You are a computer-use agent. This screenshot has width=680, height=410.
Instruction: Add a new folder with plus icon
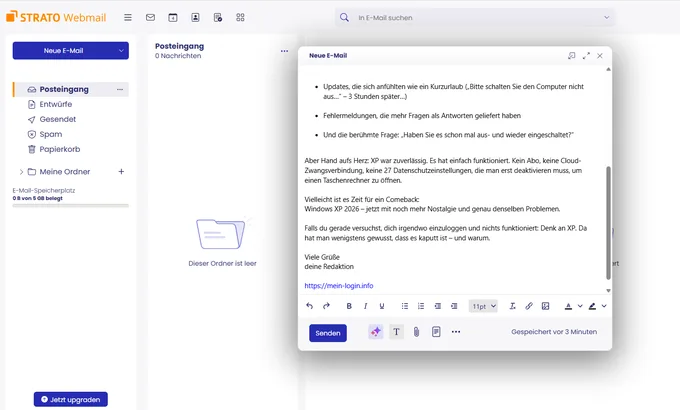click(x=121, y=172)
